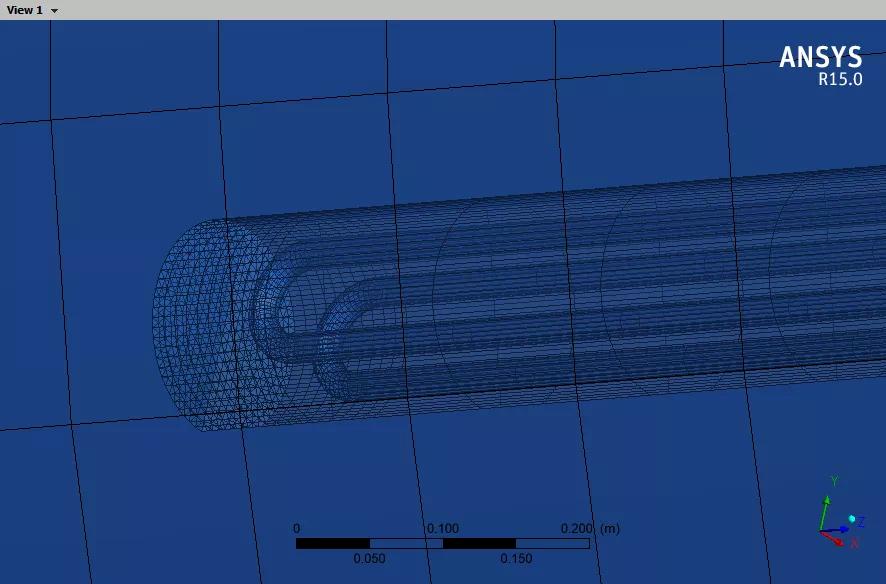
Task: Open the View 1 dropdown arrow
Action: pyautogui.click(x=54, y=11)
